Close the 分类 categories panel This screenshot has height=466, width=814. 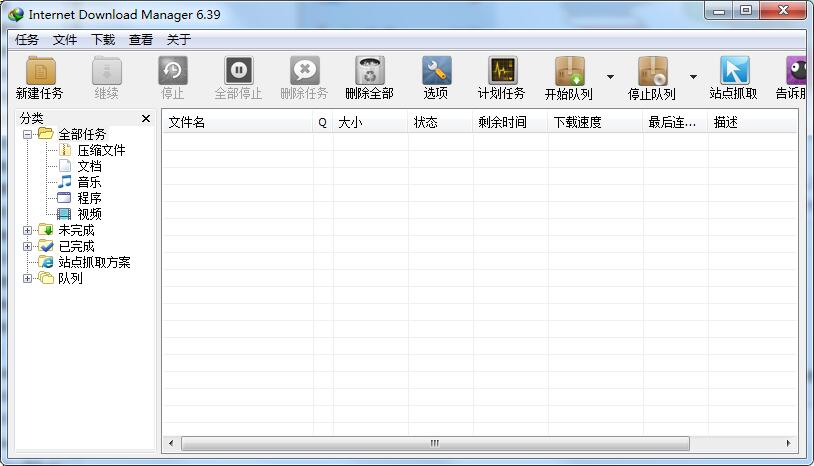click(x=146, y=119)
